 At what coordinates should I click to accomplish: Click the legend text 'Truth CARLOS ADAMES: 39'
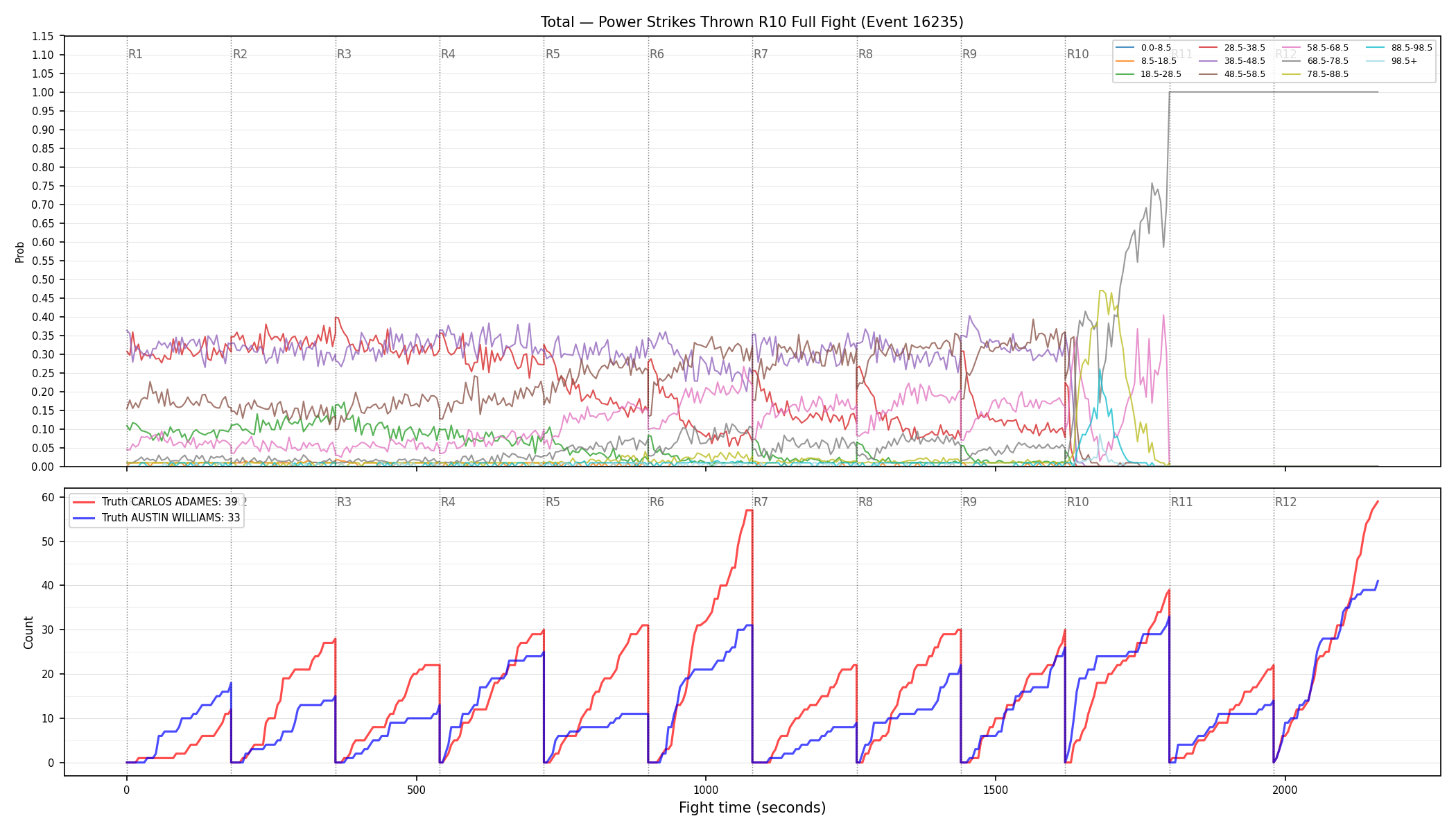point(169,502)
